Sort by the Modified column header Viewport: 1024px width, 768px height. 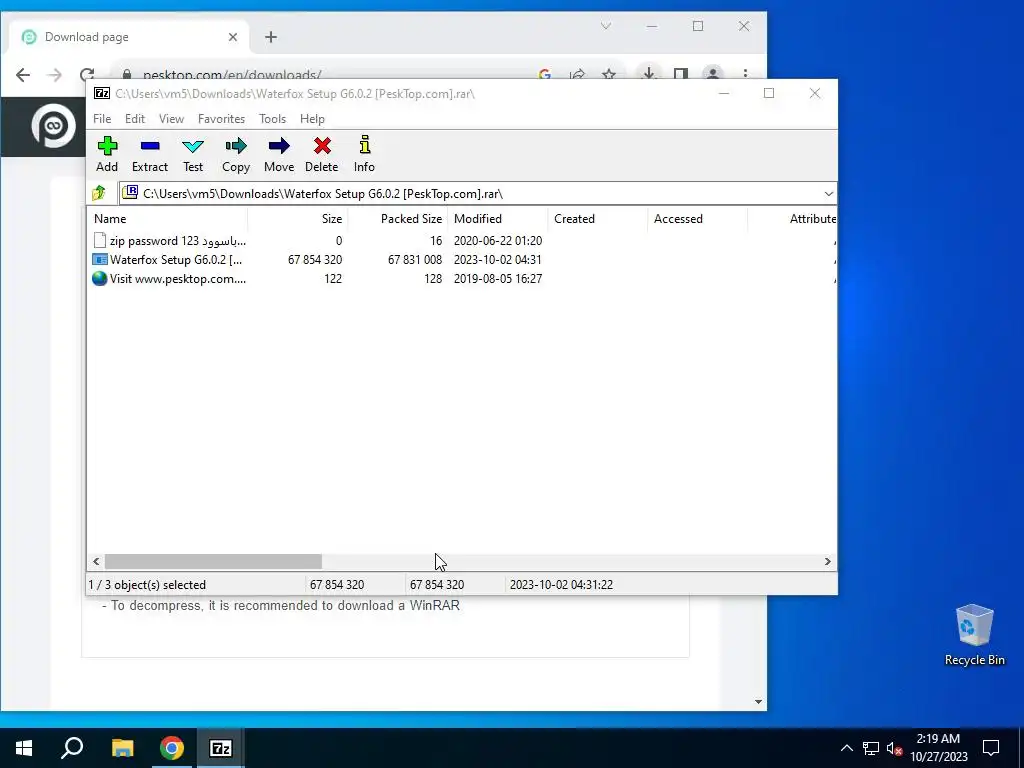[498, 219]
